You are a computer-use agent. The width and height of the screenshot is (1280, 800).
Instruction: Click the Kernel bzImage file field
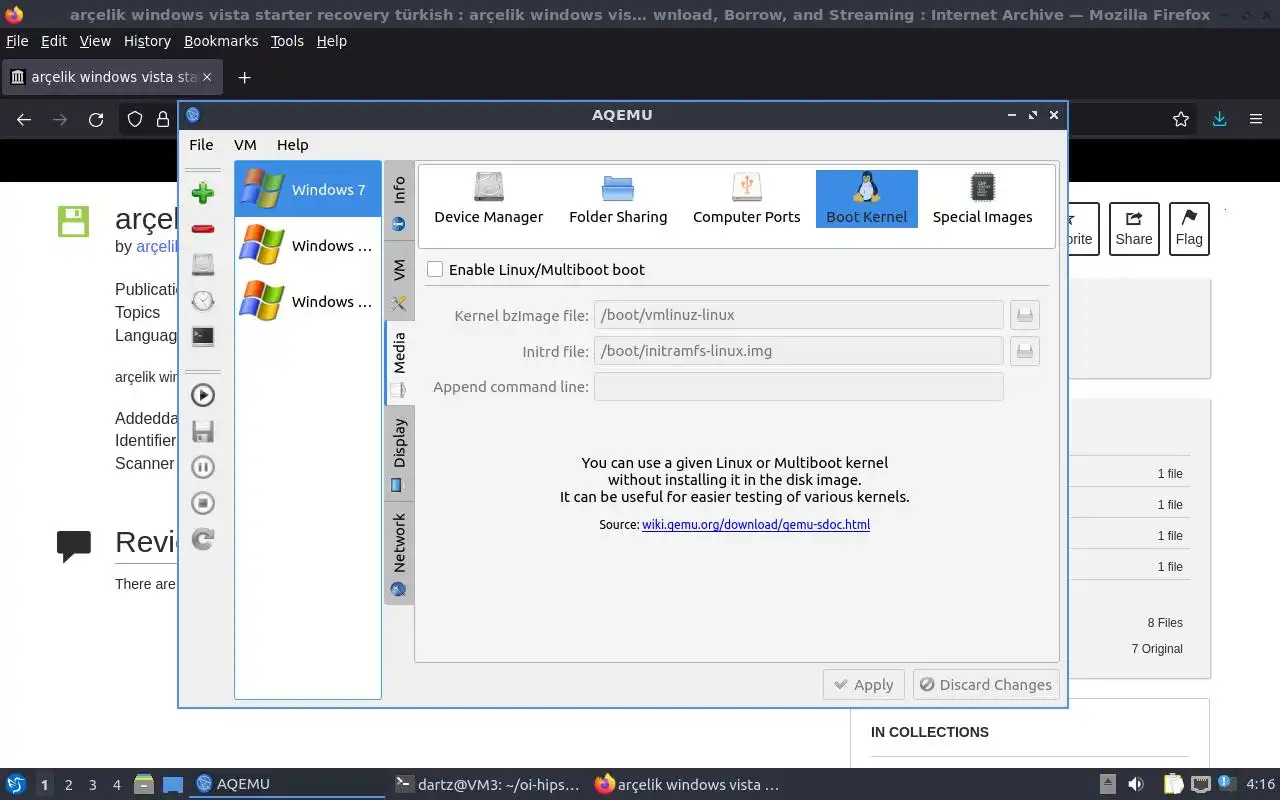pos(798,315)
